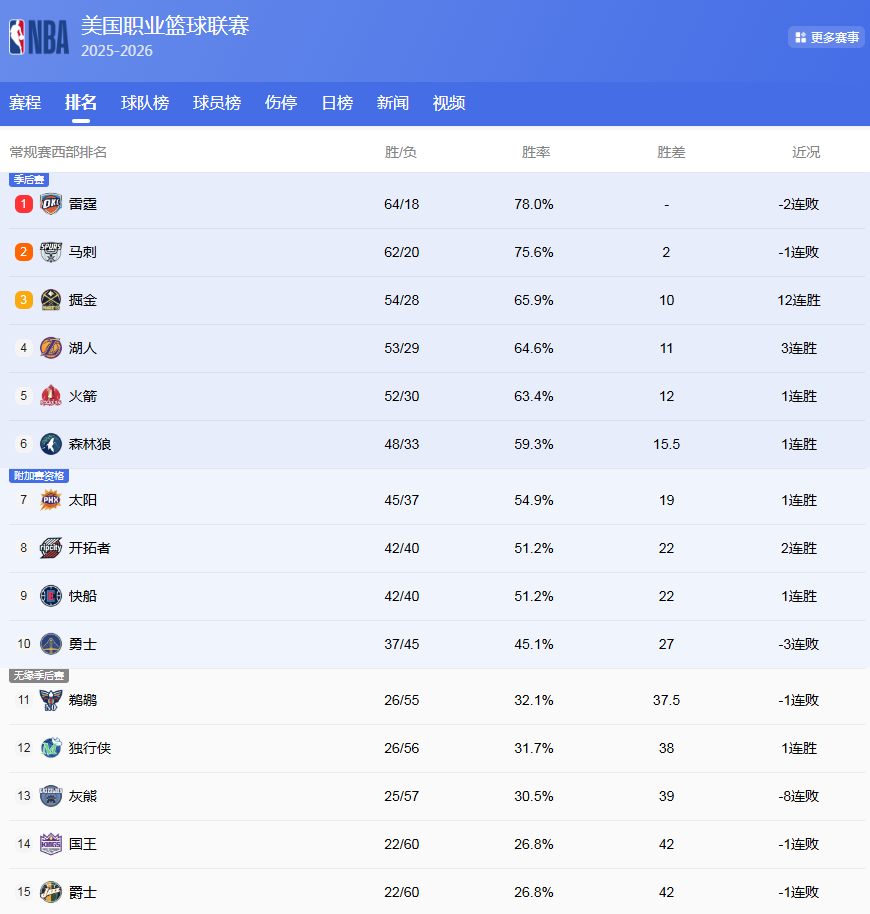Click 2连胜 streak for 开拓者
Viewport: 870px width, 914px height.
click(799, 548)
